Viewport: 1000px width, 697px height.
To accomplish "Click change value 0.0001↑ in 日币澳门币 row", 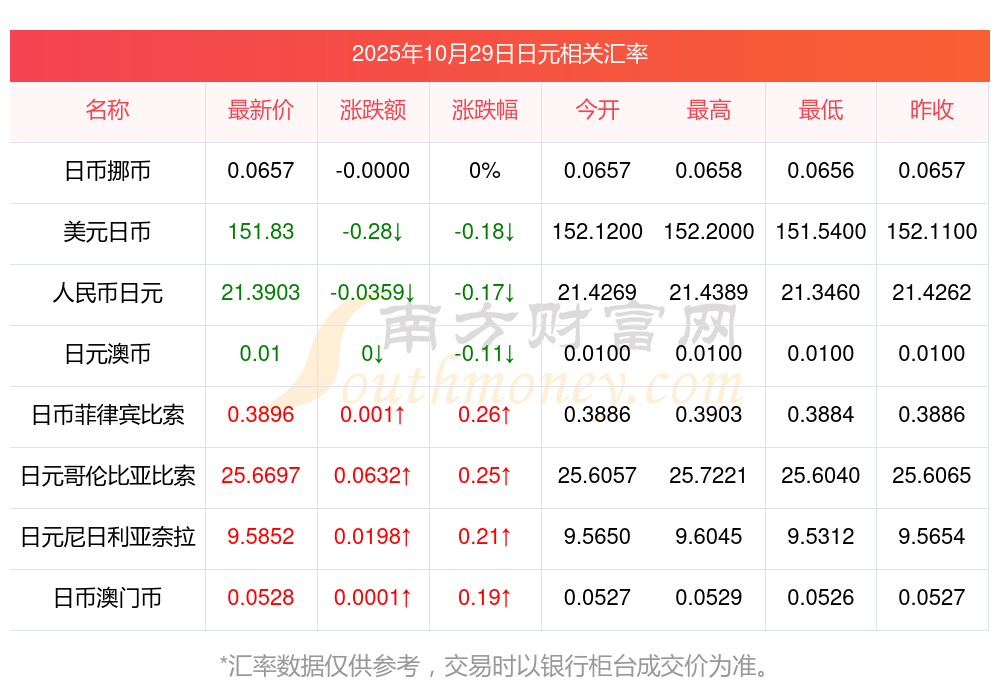I will coord(373,598).
